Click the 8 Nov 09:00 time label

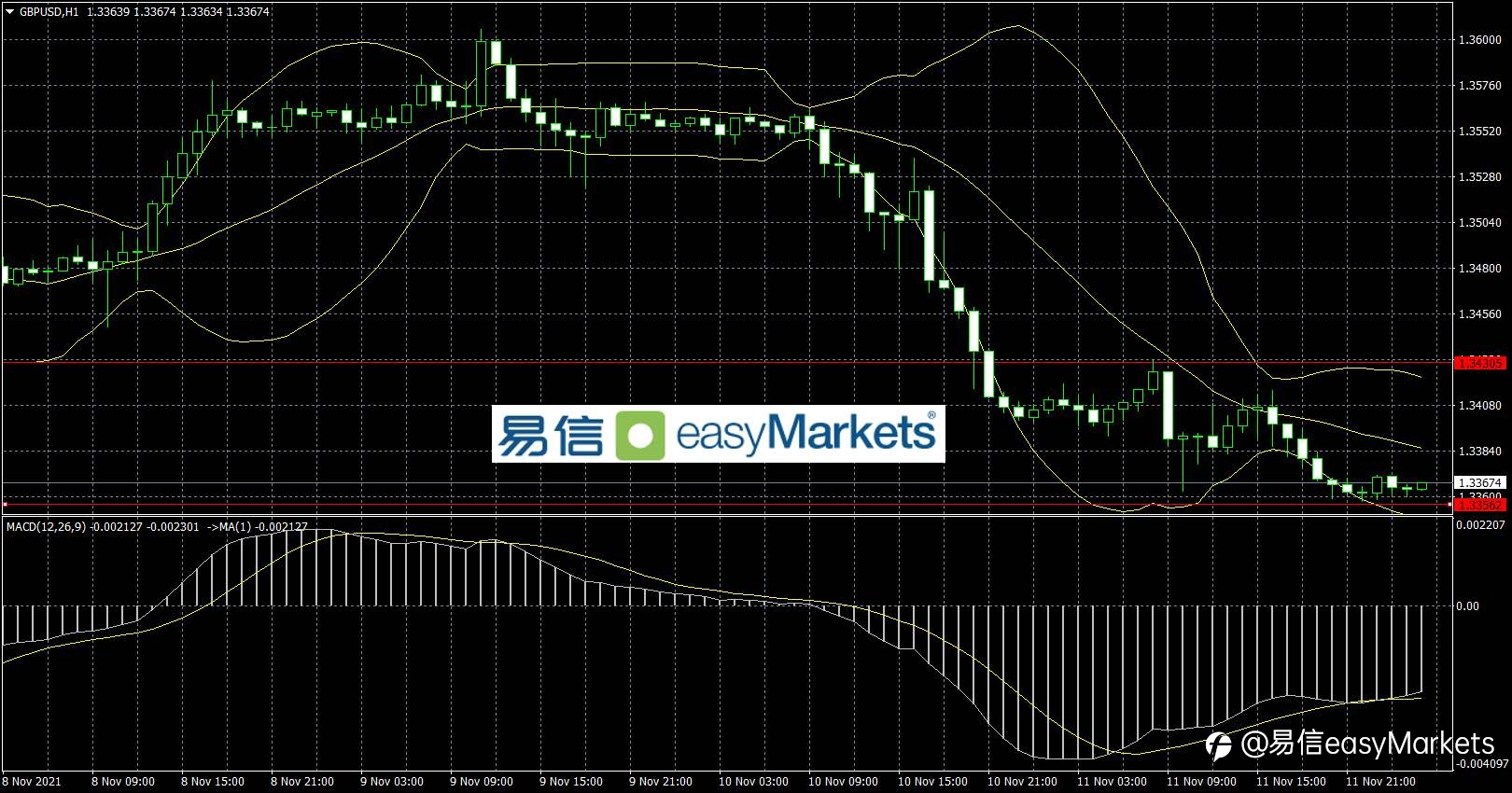pyautogui.click(x=123, y=782)
